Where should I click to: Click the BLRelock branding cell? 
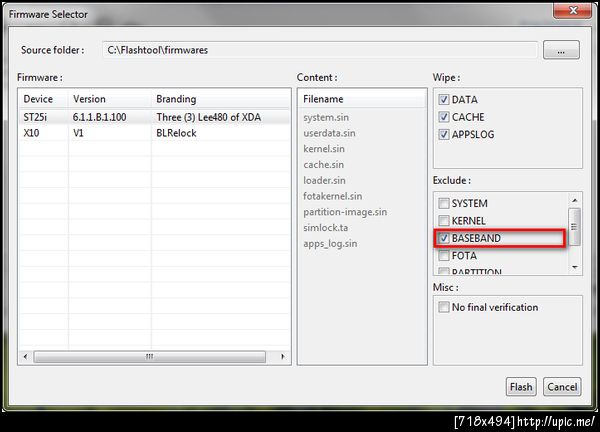(x=176, y=133)
